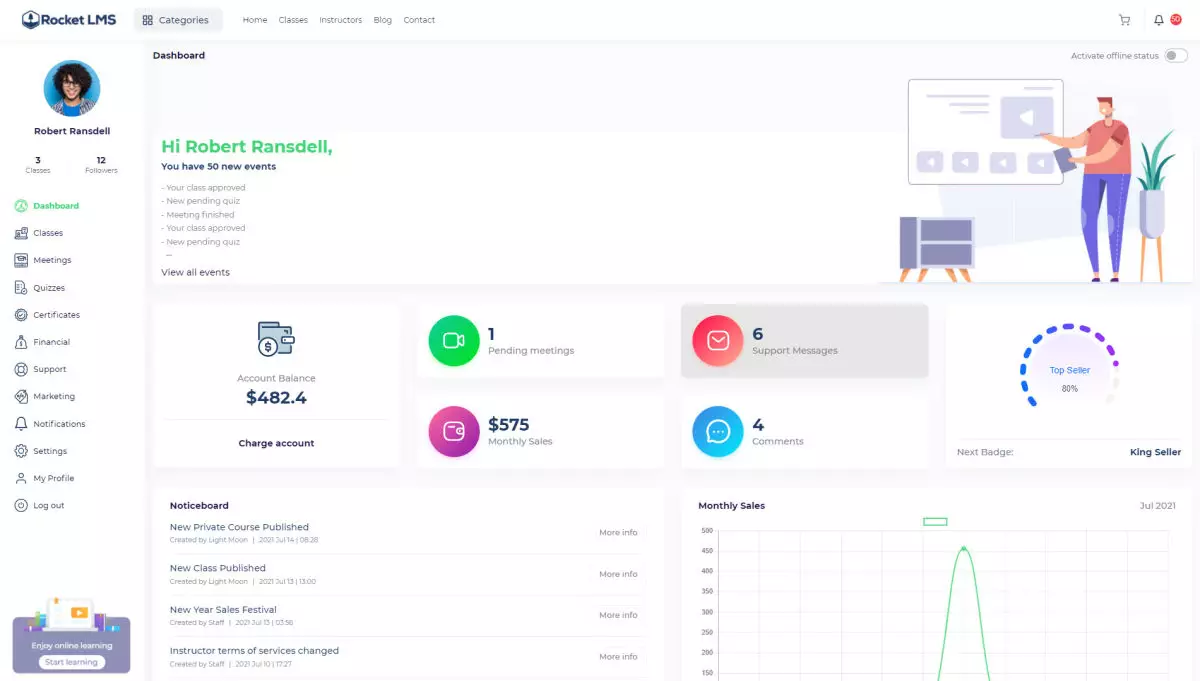
Task: Click the Top Seller badge progress ring
Action: point(1069,367)
